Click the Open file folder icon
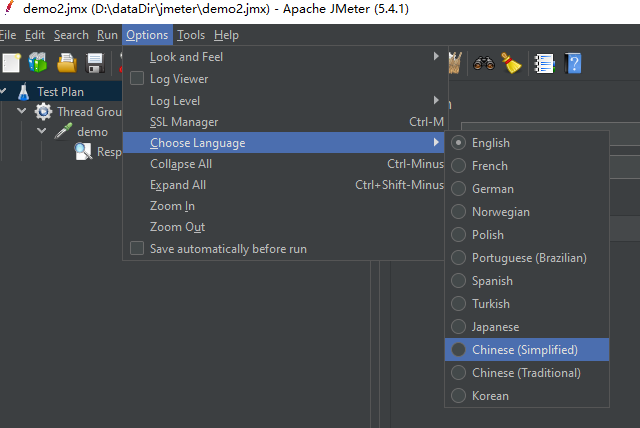Viewport: 640px width, 428px height. click(x=67, y=63)
